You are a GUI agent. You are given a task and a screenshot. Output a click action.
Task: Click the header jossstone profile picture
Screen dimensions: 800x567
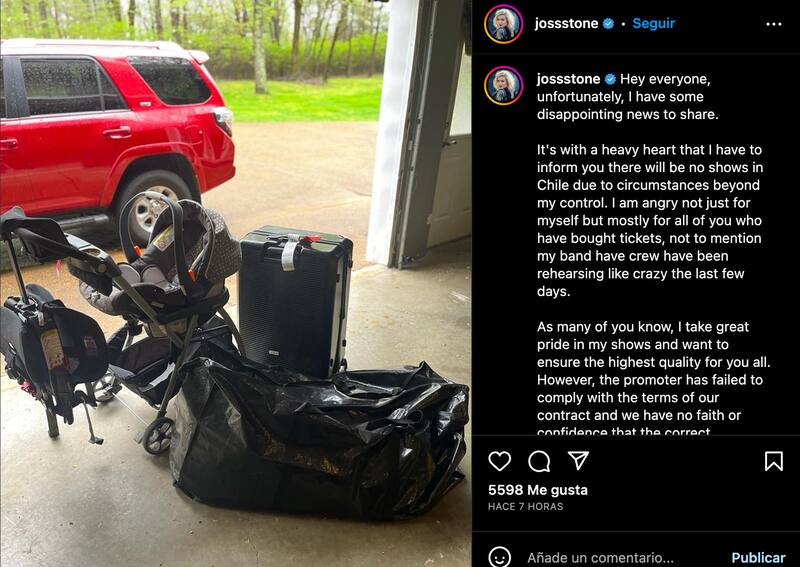click(x=504, y=23)
